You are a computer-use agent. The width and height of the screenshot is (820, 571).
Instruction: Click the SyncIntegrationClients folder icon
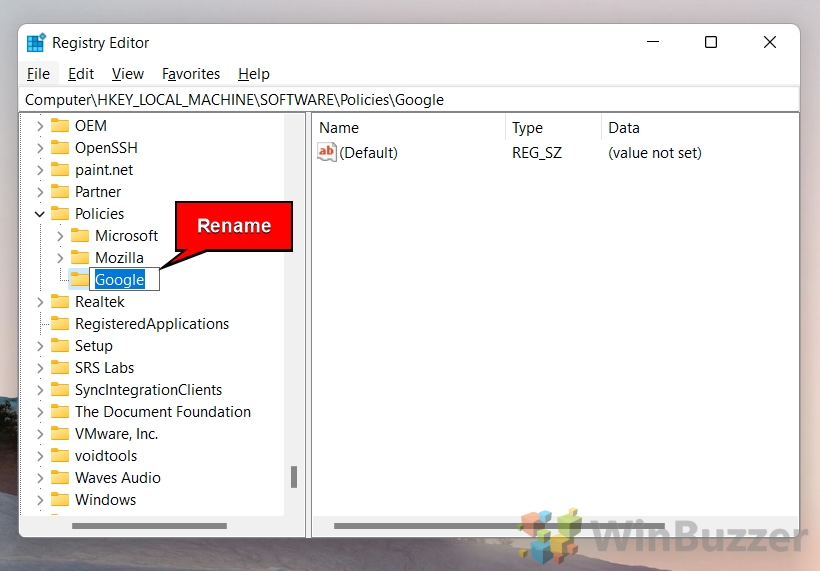click(60, 389)
